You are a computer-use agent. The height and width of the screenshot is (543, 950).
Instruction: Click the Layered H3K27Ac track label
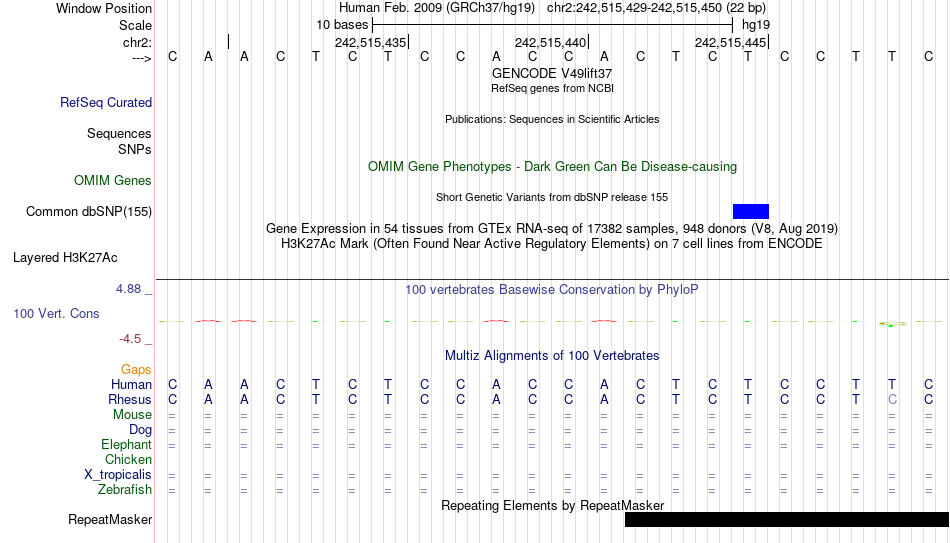pos(65,258)
